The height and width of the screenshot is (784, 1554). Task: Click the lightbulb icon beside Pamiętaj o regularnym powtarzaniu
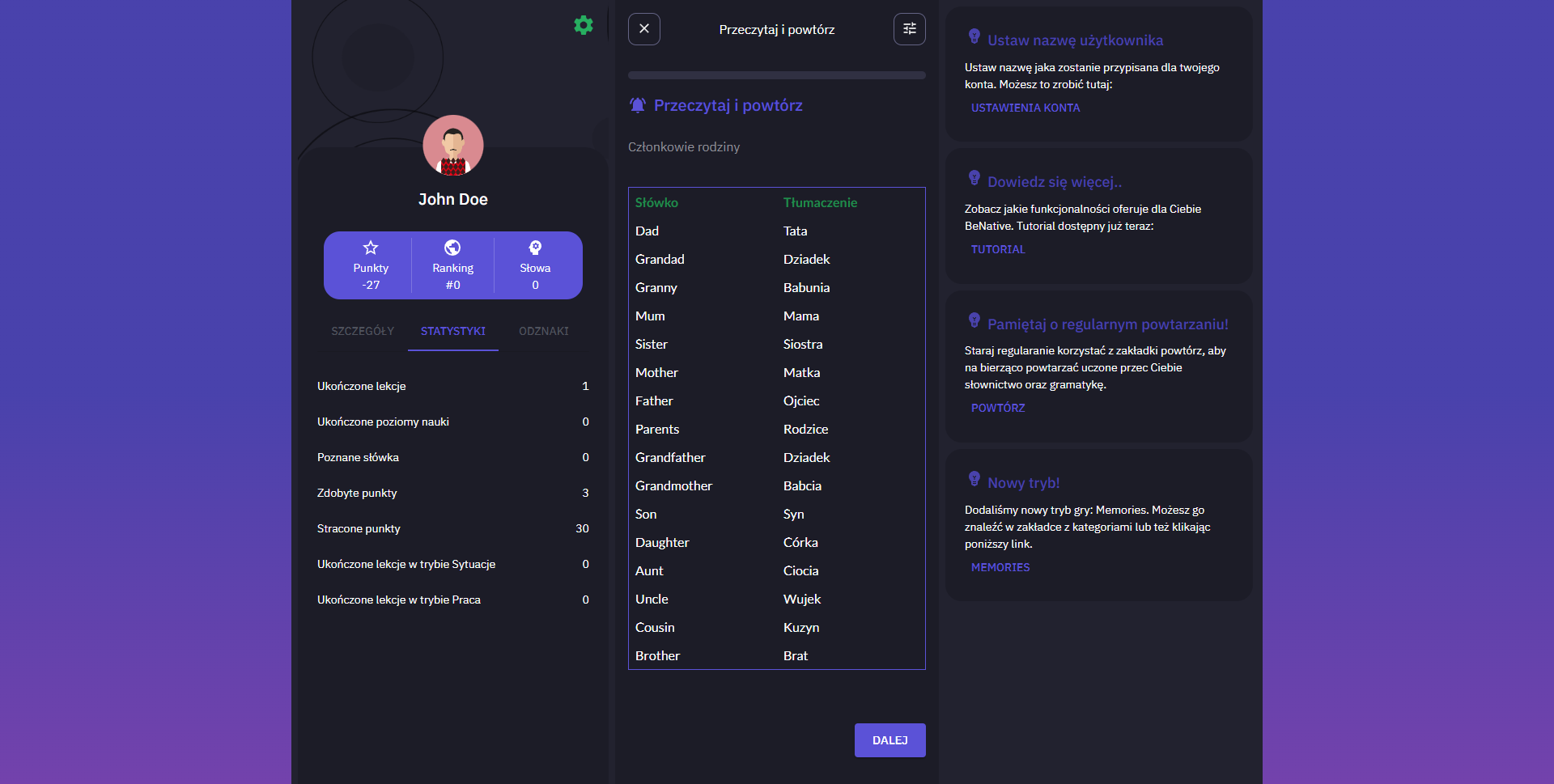click(x=974, y=320)
